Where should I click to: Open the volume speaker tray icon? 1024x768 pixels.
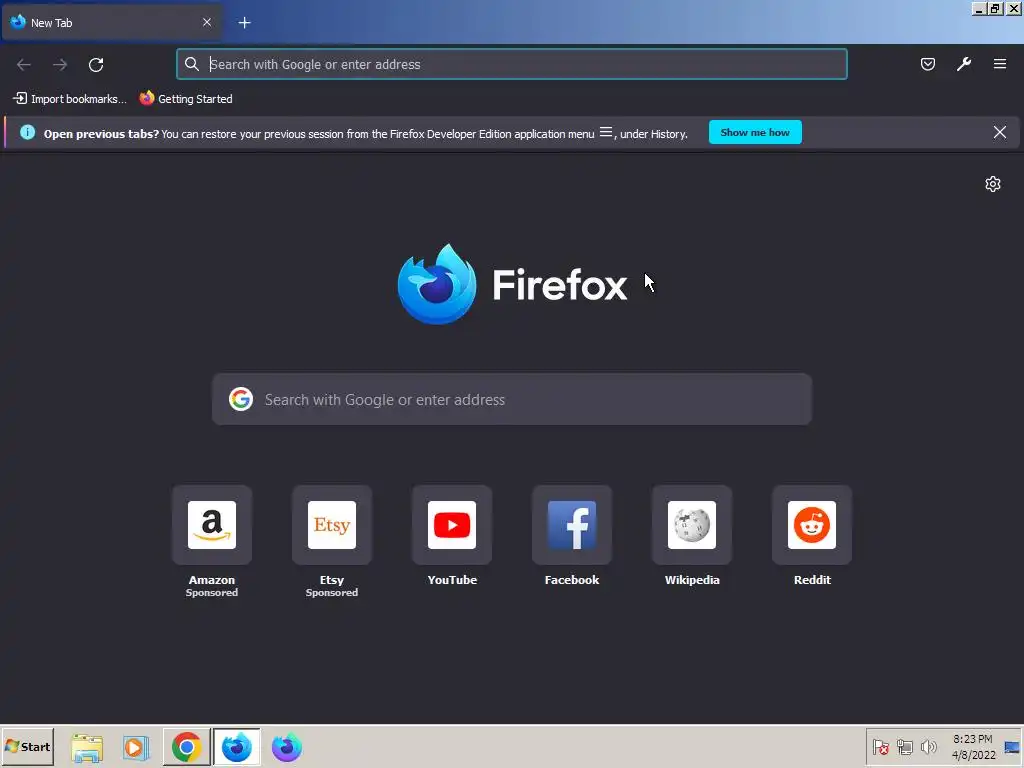point(928,747)
